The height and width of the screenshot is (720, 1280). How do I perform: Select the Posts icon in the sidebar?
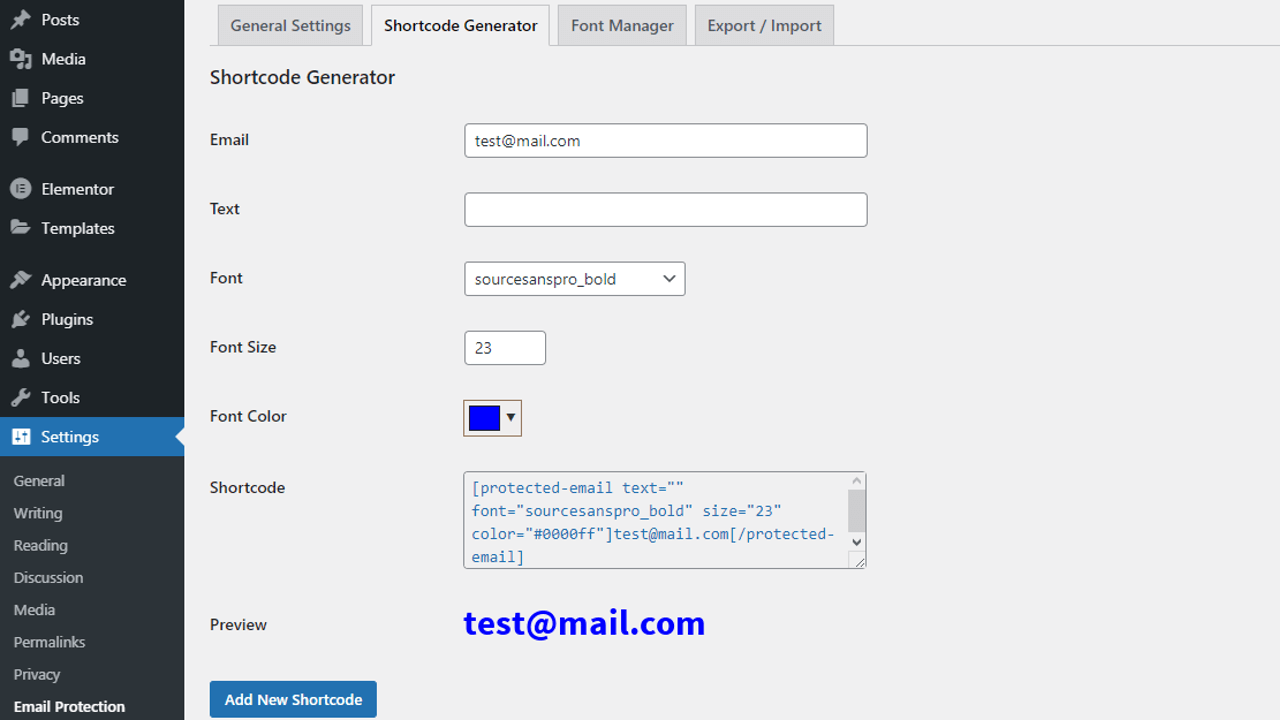coord(20,19)
